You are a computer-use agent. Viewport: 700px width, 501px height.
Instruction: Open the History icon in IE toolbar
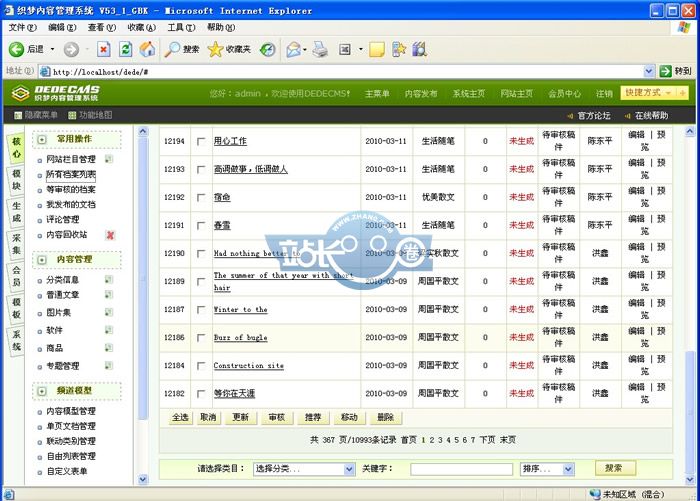tap(267, 49)
